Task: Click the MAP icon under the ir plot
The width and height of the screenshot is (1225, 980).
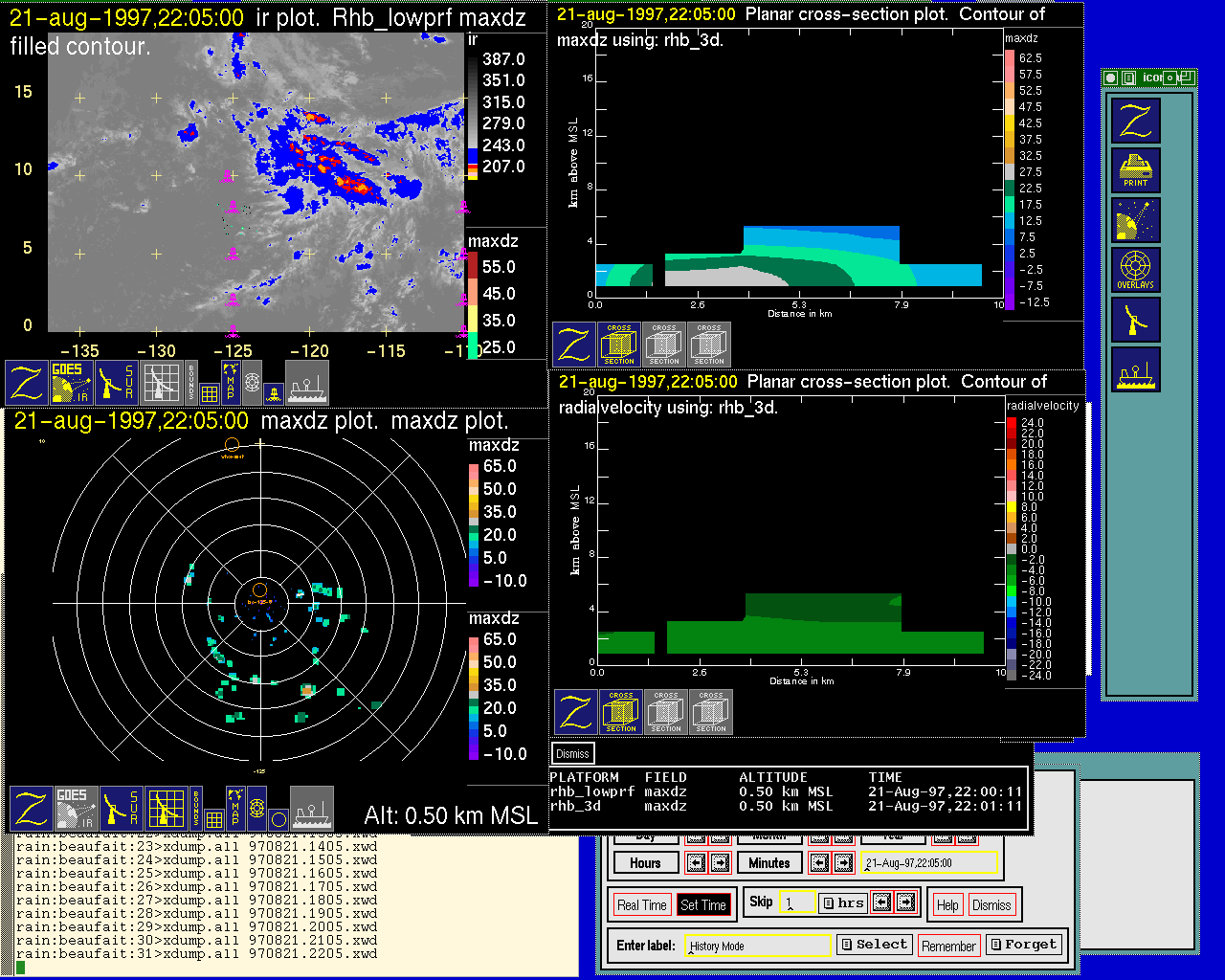Action: [231, 381]
